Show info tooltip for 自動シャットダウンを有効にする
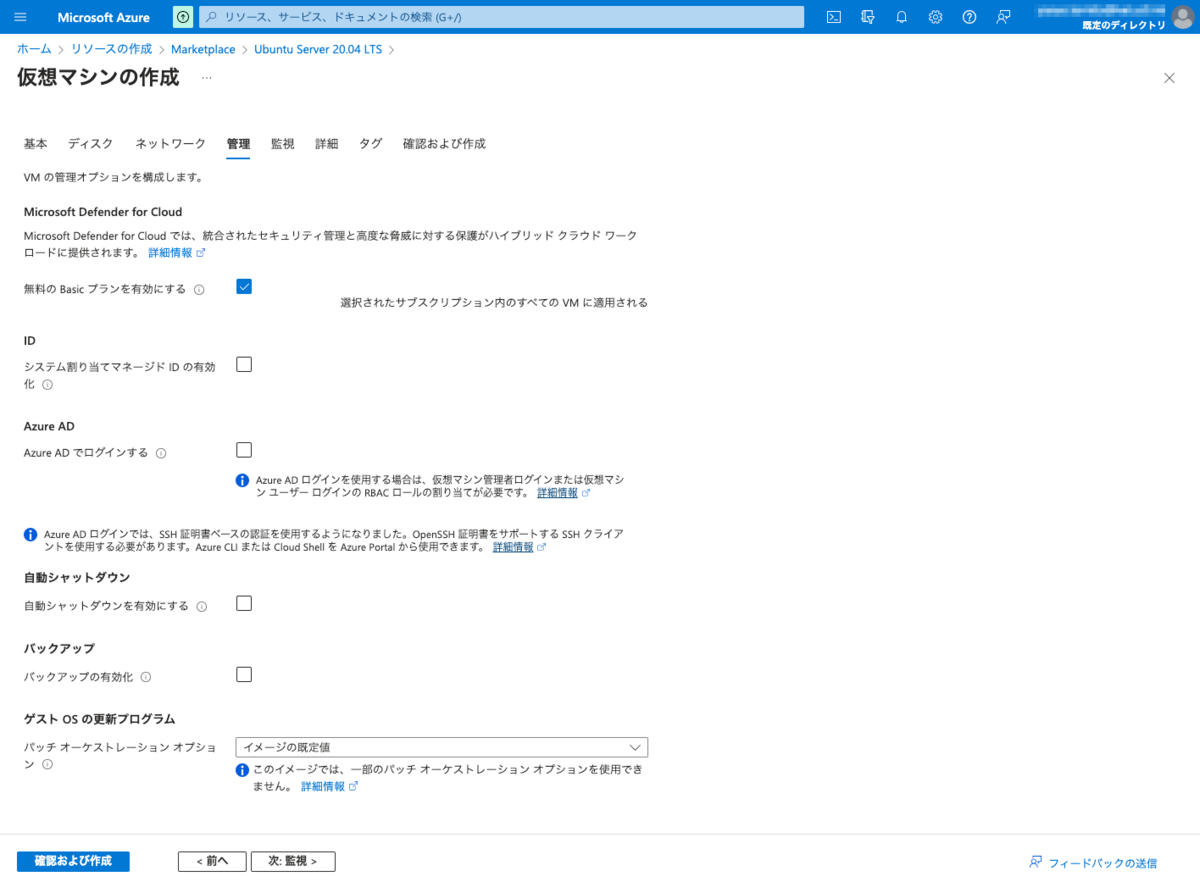The image size is (1200, 893). coord(201,607)
